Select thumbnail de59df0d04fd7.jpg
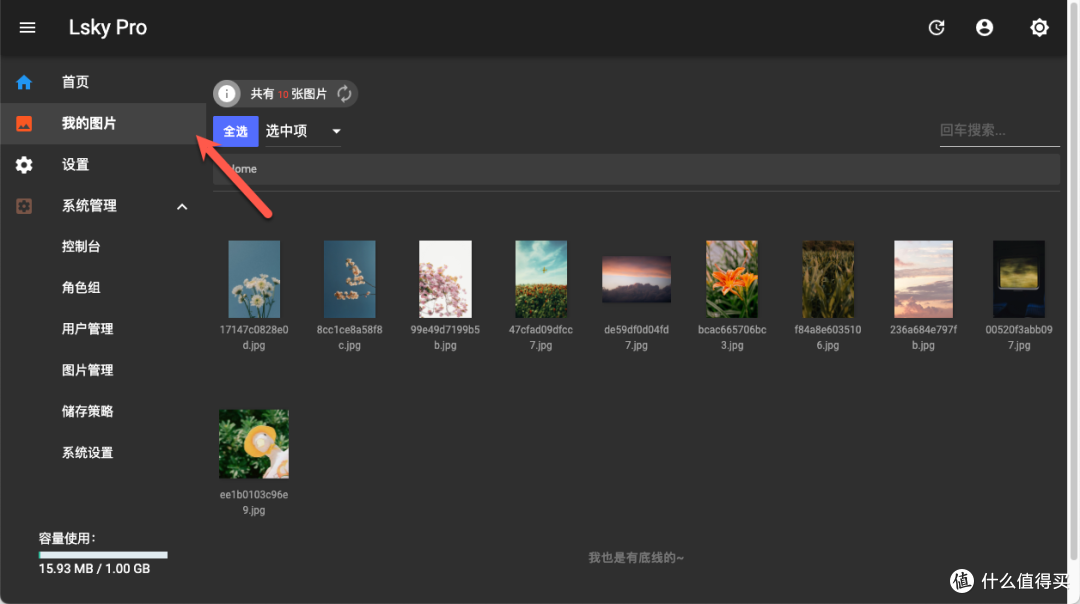 [636, 279]
